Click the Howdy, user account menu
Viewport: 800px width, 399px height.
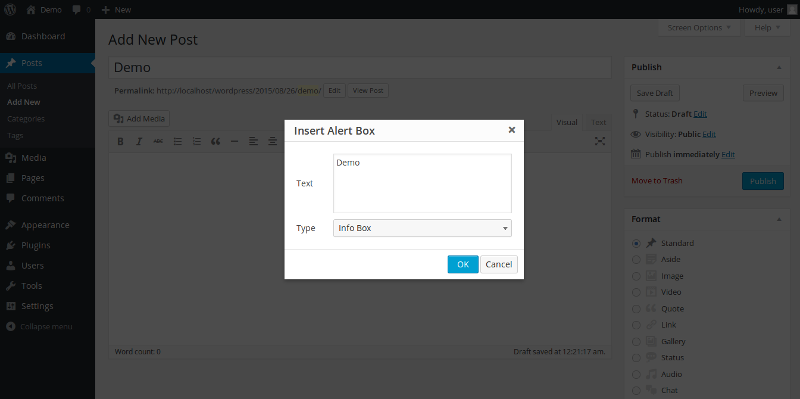coord(768,10)
